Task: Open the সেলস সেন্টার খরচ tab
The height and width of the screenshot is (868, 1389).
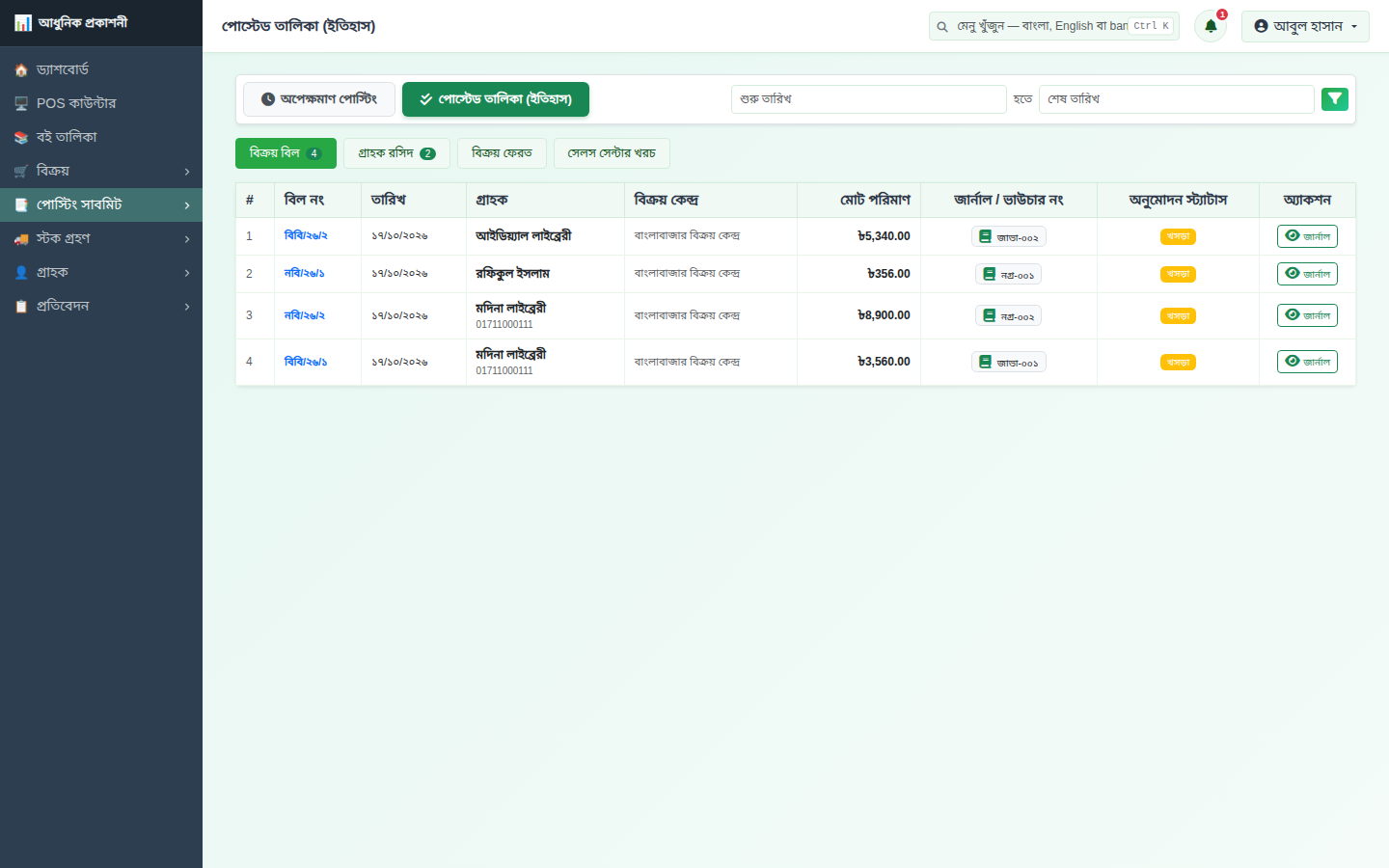Action: pyautogui.click(x=612, y=153)
